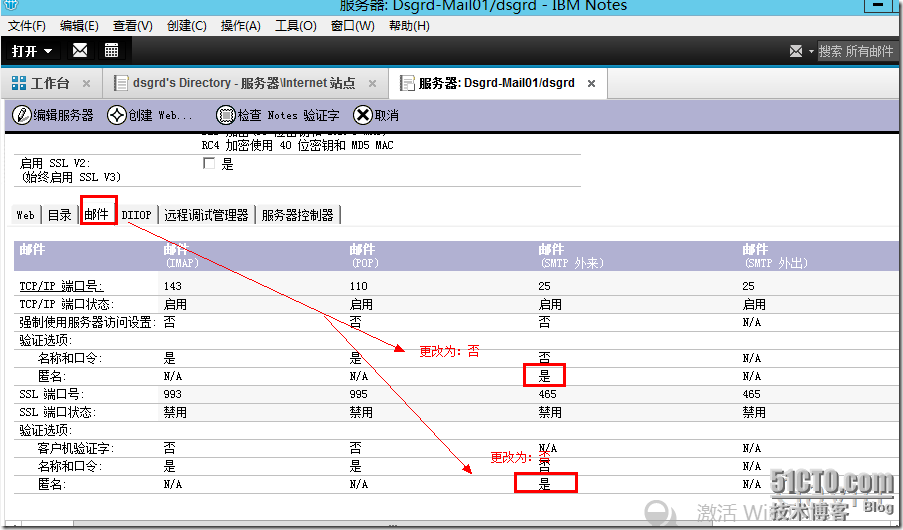Close the 服务器: Dsgrd-Mail01/dsgrd tab
This screenshot has width=903, height=530.
pos(591,84)
